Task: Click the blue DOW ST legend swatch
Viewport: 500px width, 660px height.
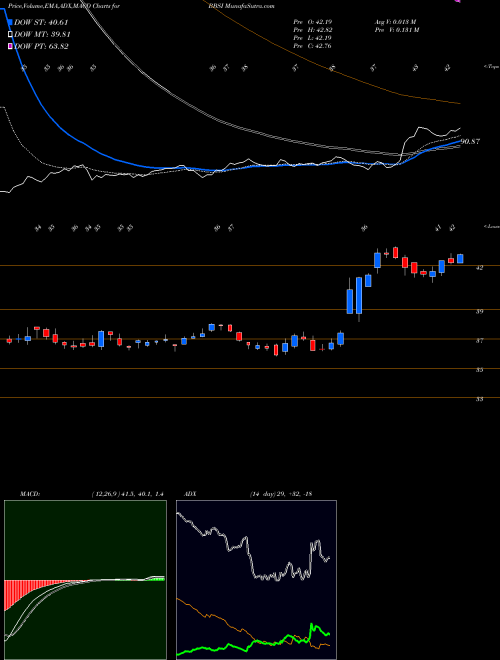Action: point(11,23)
